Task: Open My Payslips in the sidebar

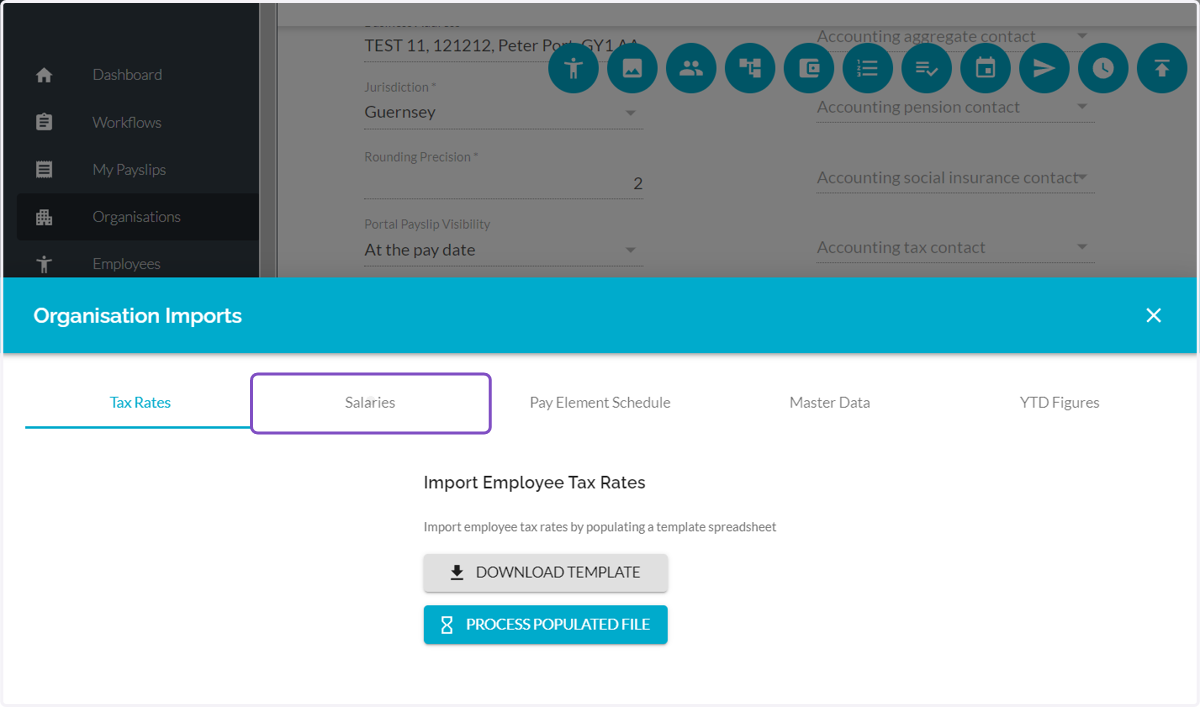Action: [x=130, y=169]
